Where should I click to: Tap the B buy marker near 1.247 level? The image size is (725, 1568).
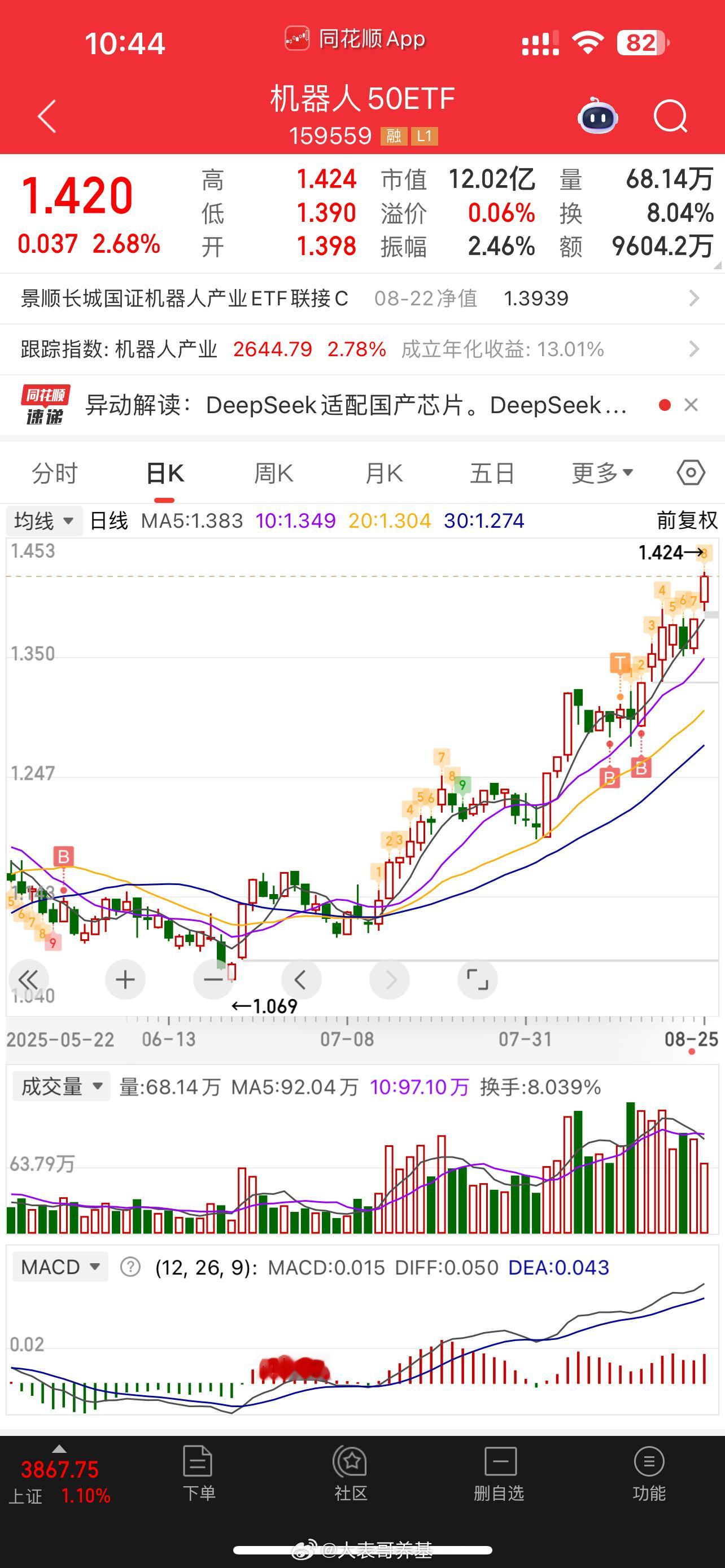click(609, 777)
